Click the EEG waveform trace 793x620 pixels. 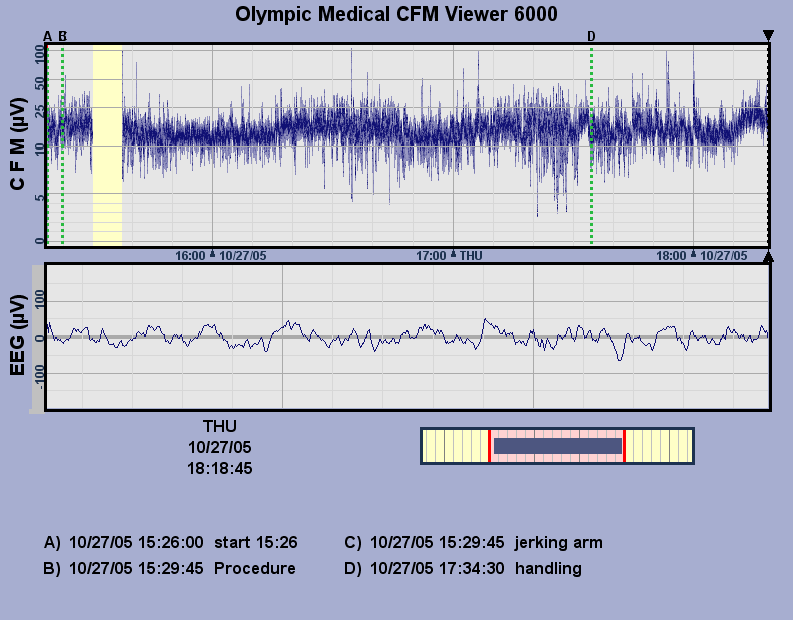(x=408, y=337)
